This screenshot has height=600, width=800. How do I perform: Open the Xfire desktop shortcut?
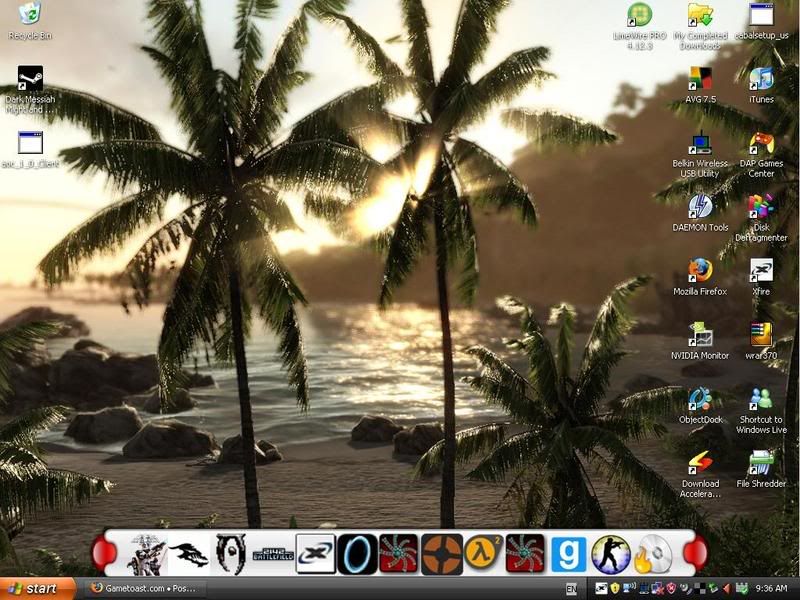pyautogui.click(x=761, y=278)
